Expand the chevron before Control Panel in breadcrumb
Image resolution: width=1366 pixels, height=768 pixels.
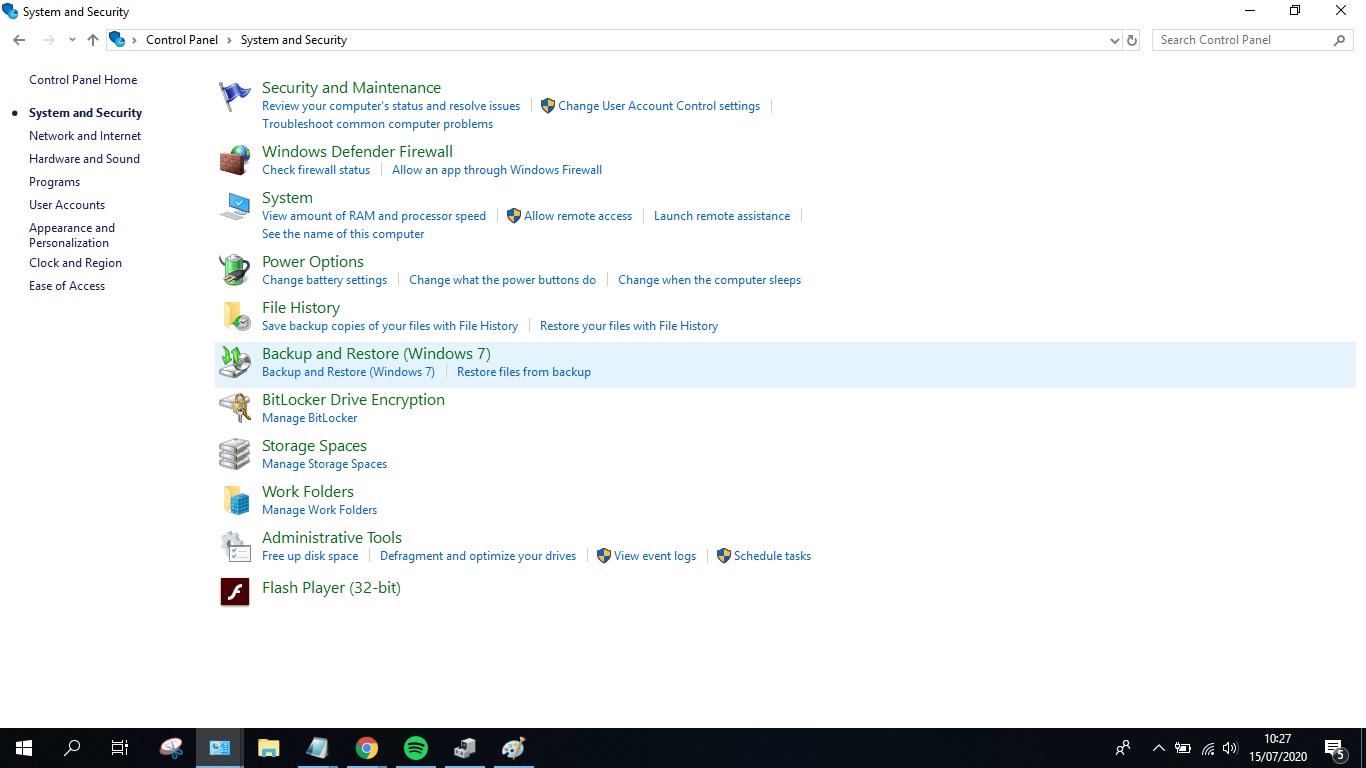(135, 40)
